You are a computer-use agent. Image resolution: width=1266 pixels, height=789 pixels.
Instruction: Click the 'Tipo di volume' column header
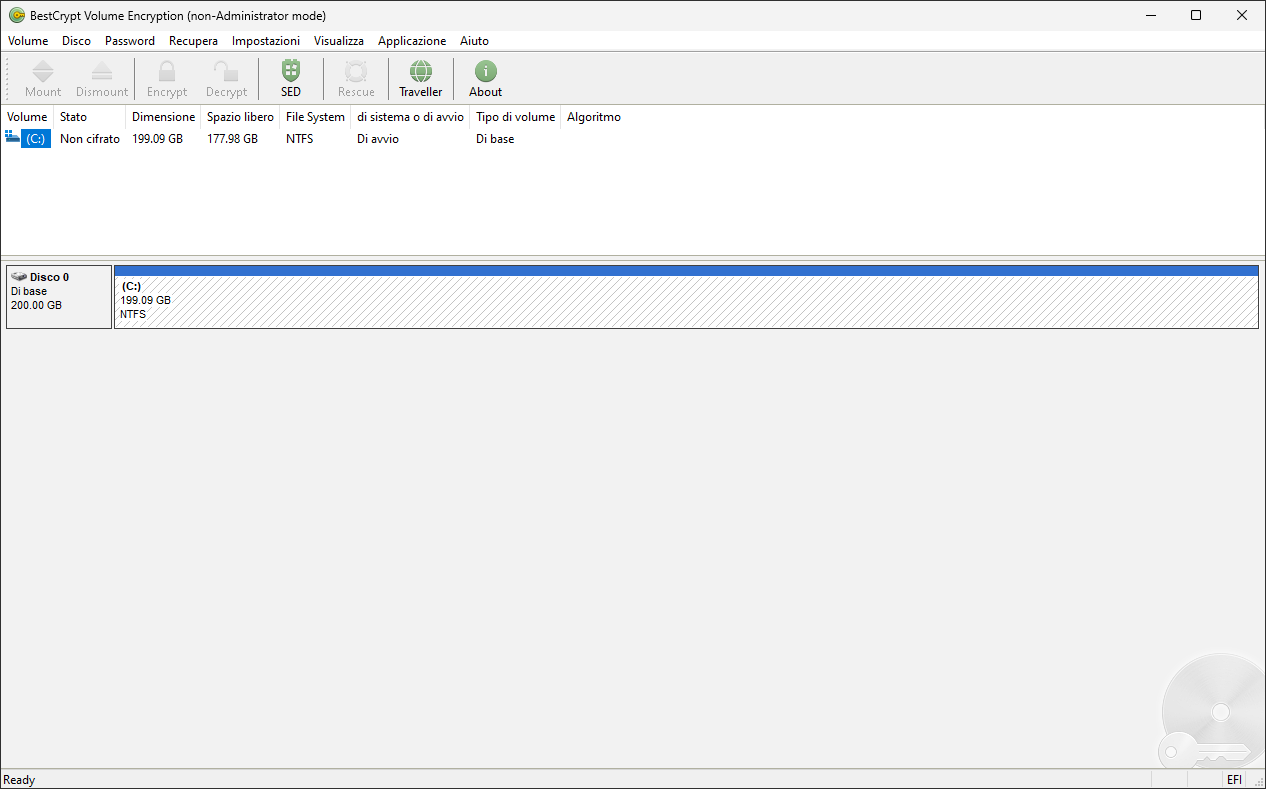coord(515,117)
